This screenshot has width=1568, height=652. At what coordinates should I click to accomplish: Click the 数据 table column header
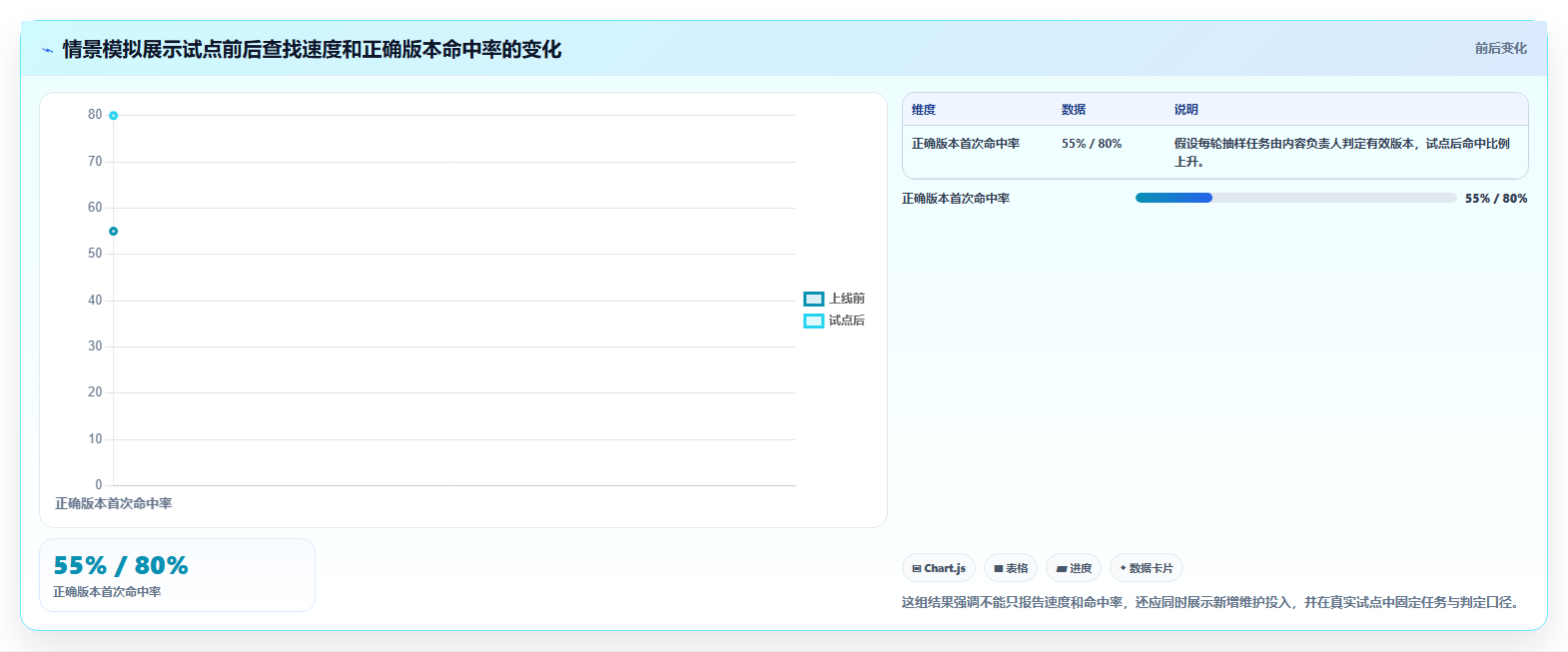coord(1074,110)
